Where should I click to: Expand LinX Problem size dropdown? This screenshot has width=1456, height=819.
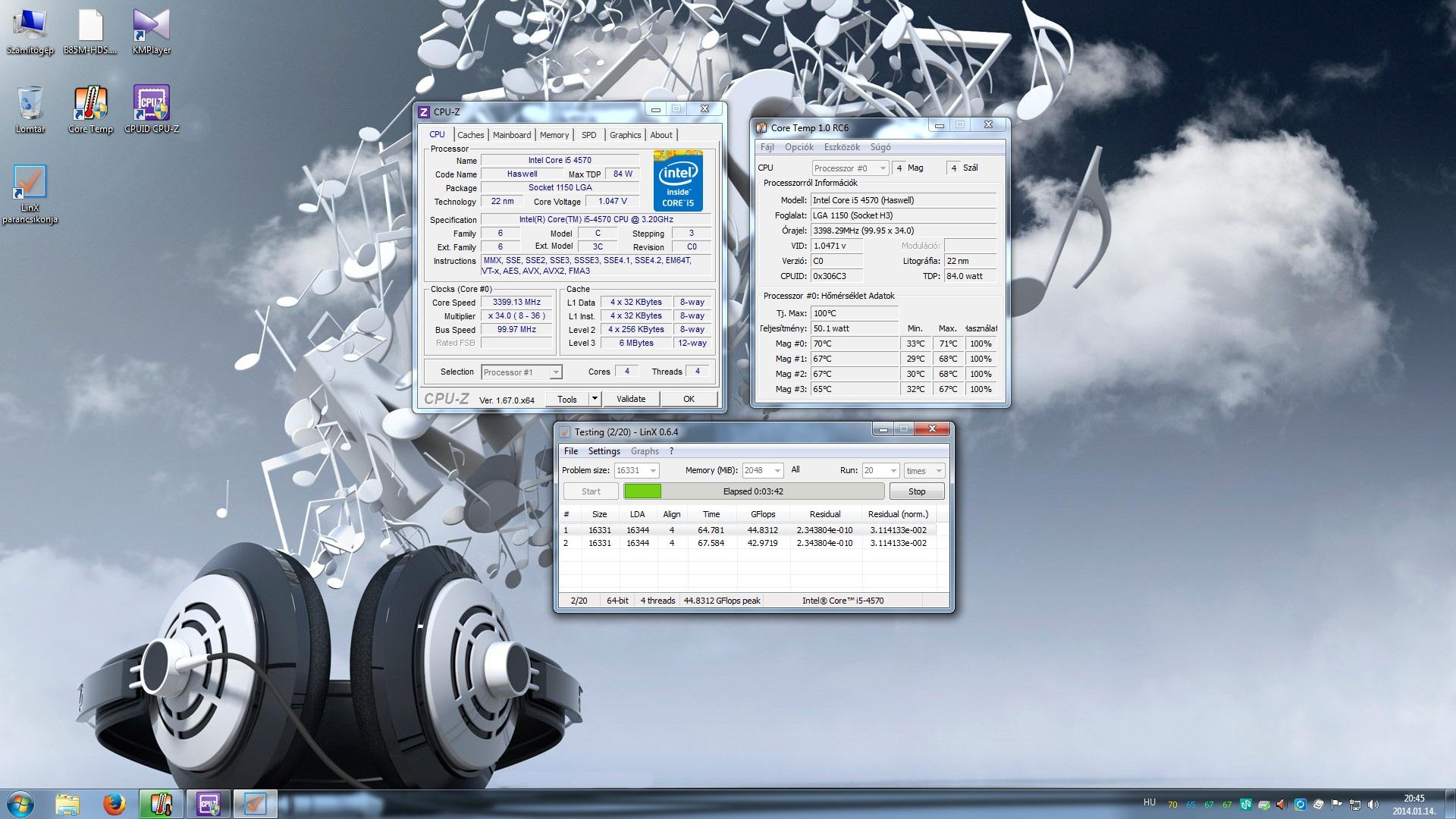tap(652, 471)
